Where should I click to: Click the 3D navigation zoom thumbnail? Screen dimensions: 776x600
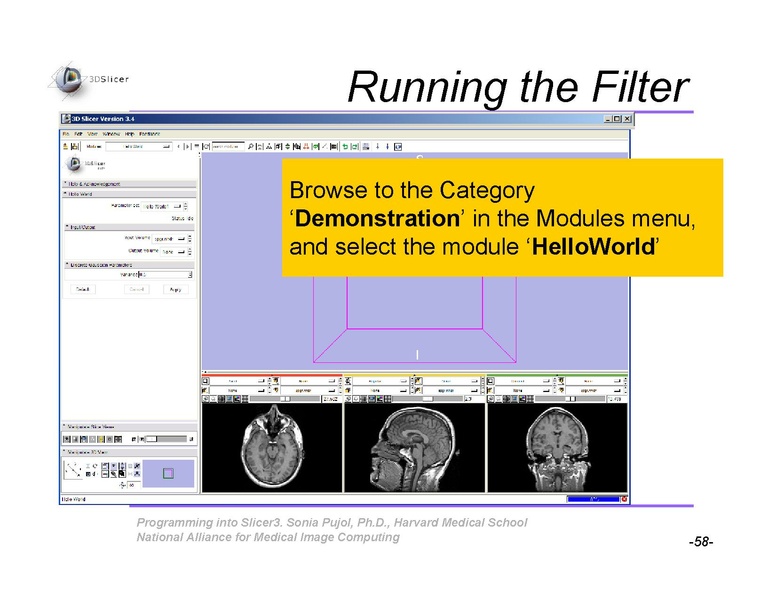click(168, 474)
